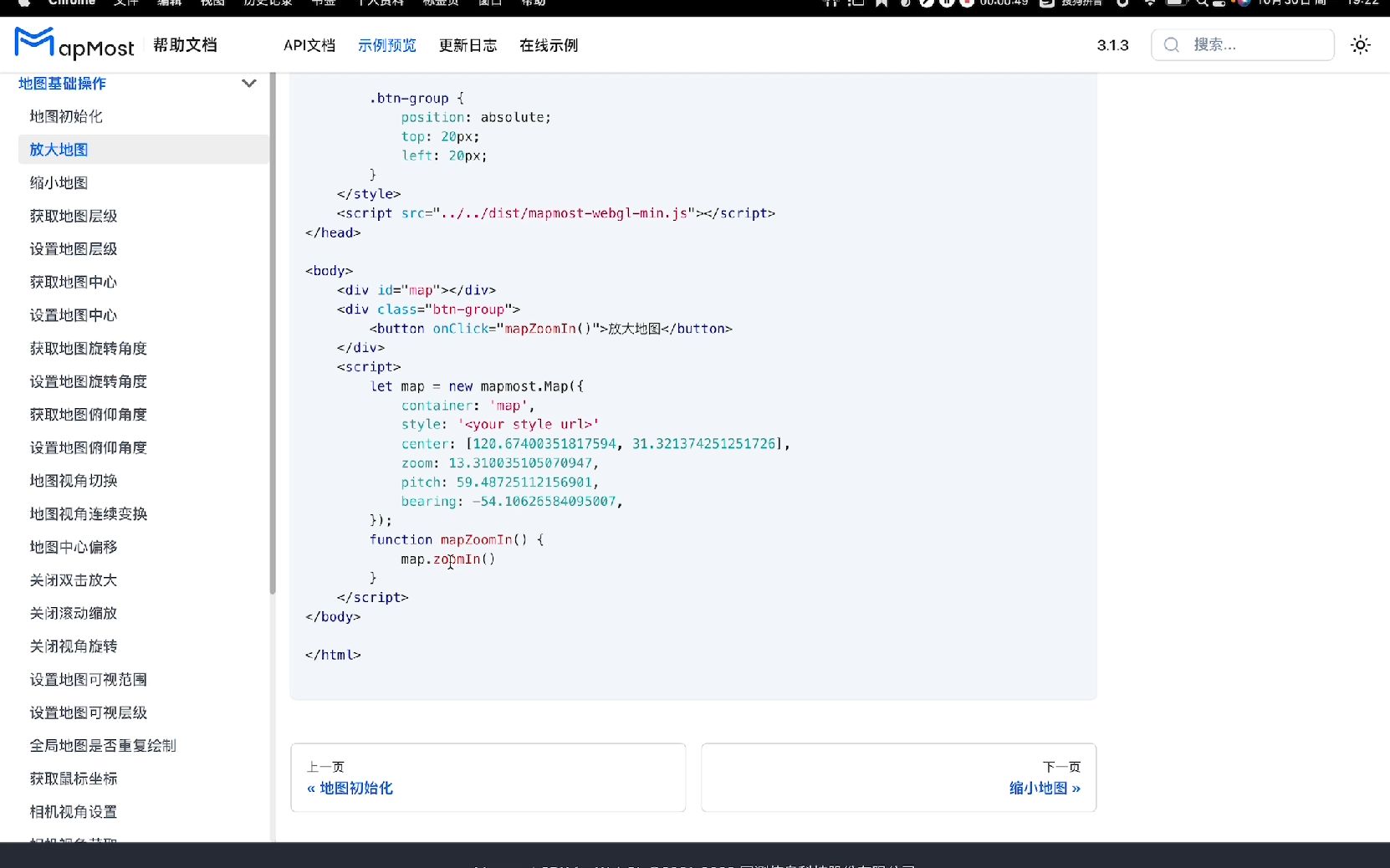Click the version label 3.1.3
Screen dimensions: 1390x868
(1112, 45)
